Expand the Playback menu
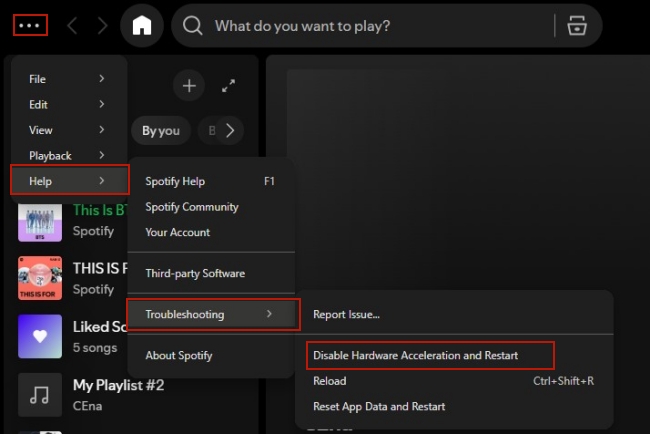The height and width of the screenshot is (434, 650). coord(69,155)
